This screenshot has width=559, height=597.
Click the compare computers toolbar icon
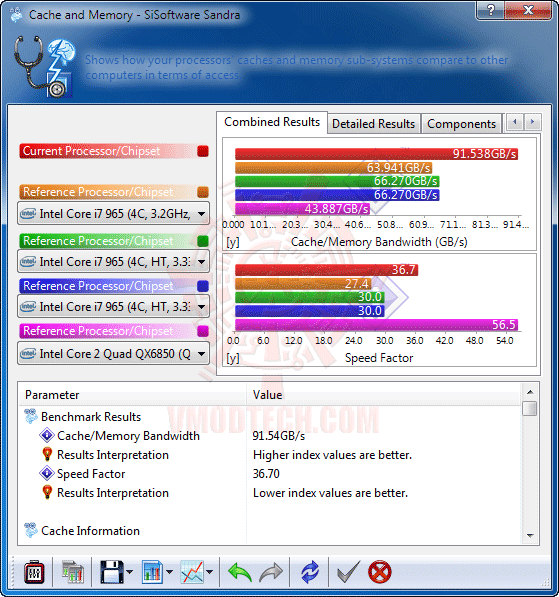pos(72,572)
